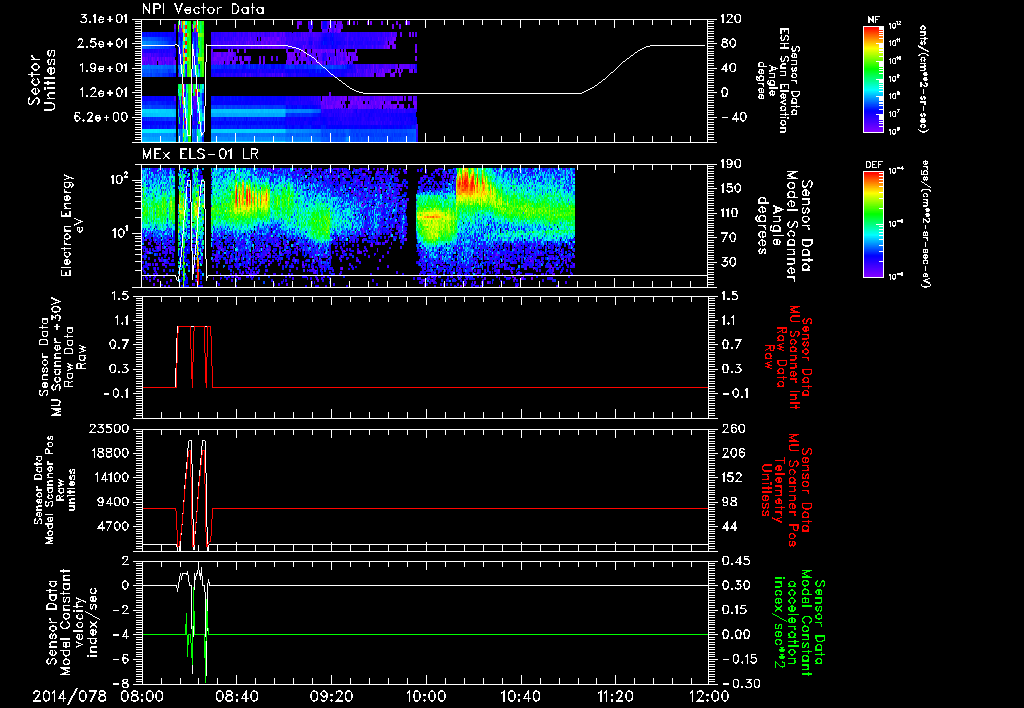Click the "18800" scanner position tick value
Viewport: 1024px width, 708px height.
tap(108, 453)
